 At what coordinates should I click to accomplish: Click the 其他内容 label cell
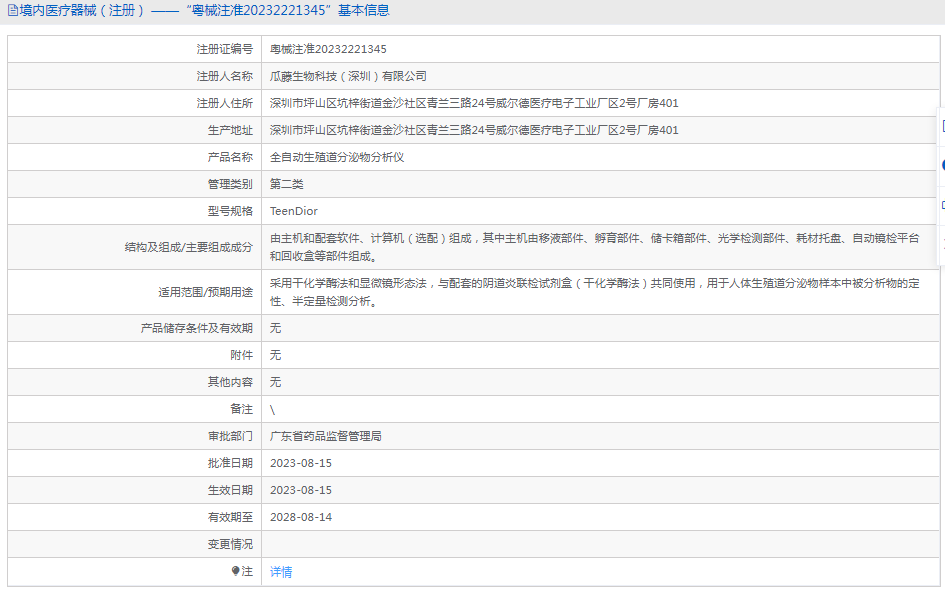click(x=134, y=382)
